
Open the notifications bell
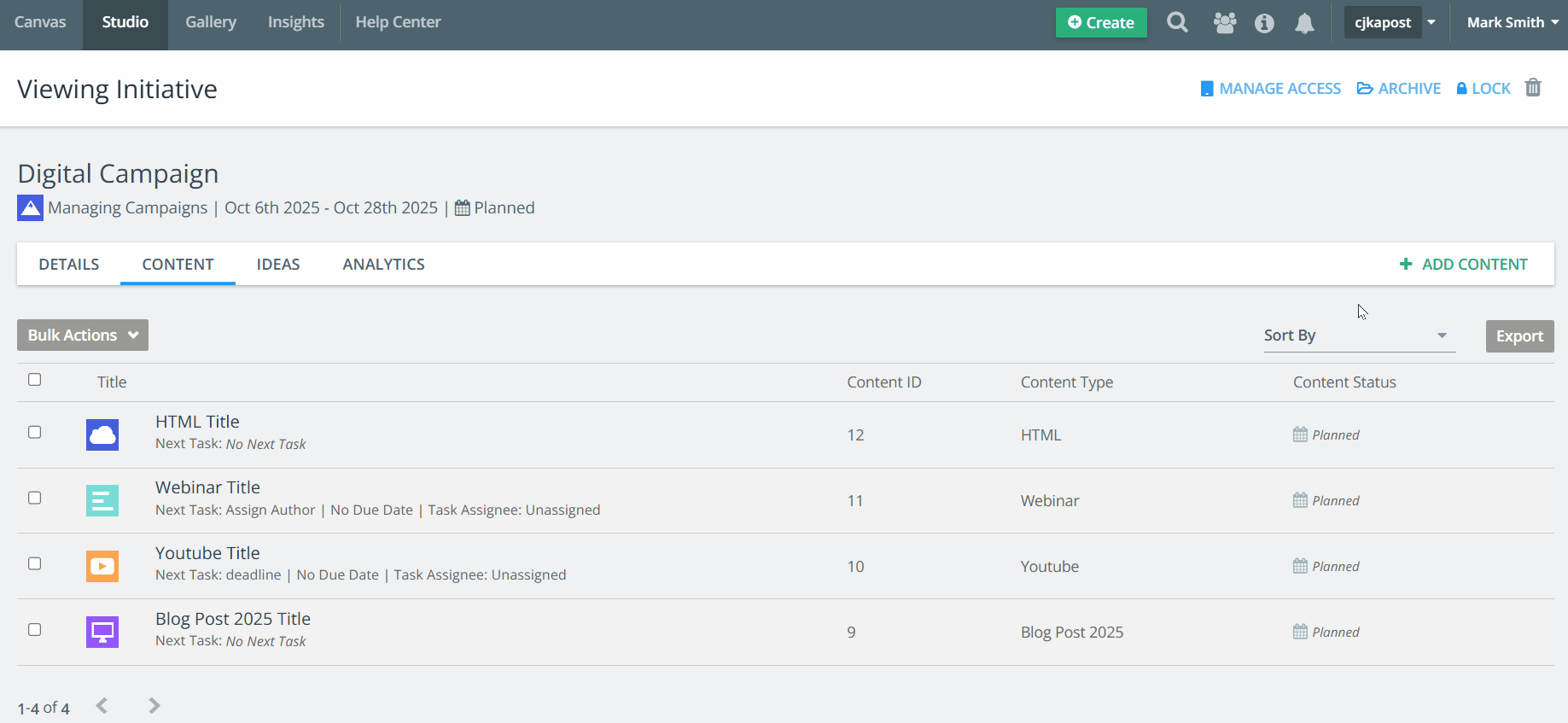(1304, 23)
